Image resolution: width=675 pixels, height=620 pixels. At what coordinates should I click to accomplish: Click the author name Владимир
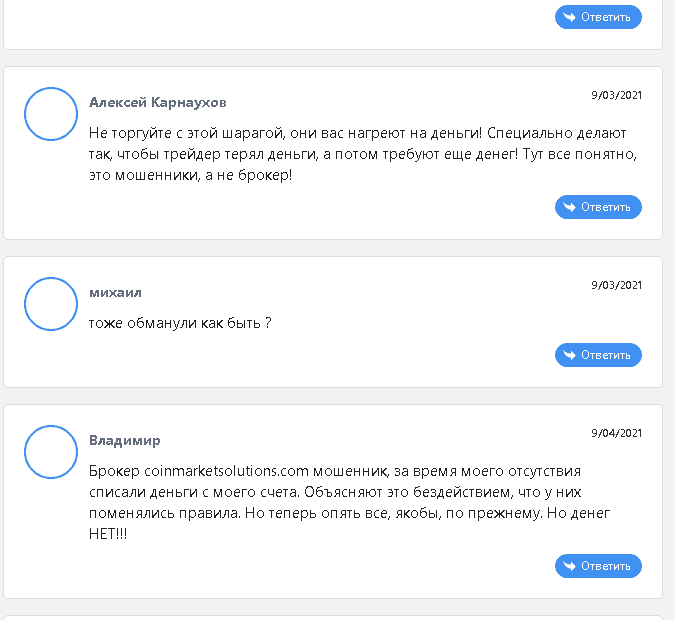124,440
